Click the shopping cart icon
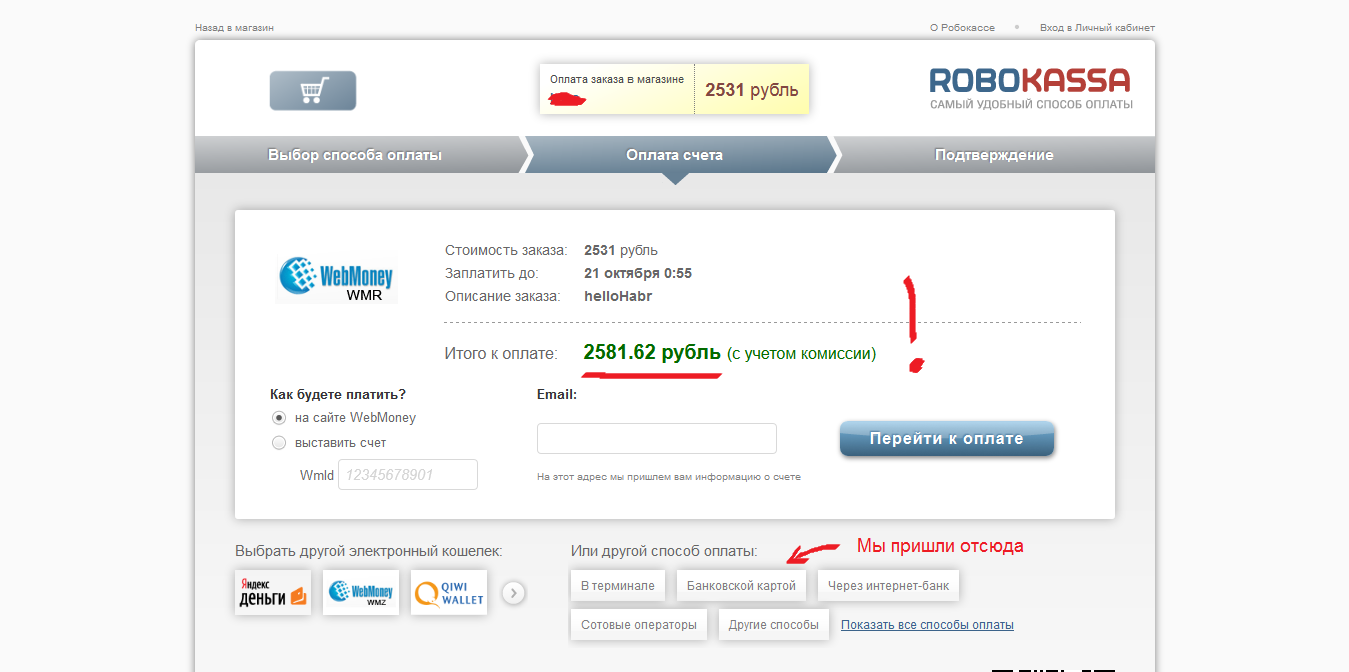Viewport: 1349px width, 672px height. pos(313,91)
